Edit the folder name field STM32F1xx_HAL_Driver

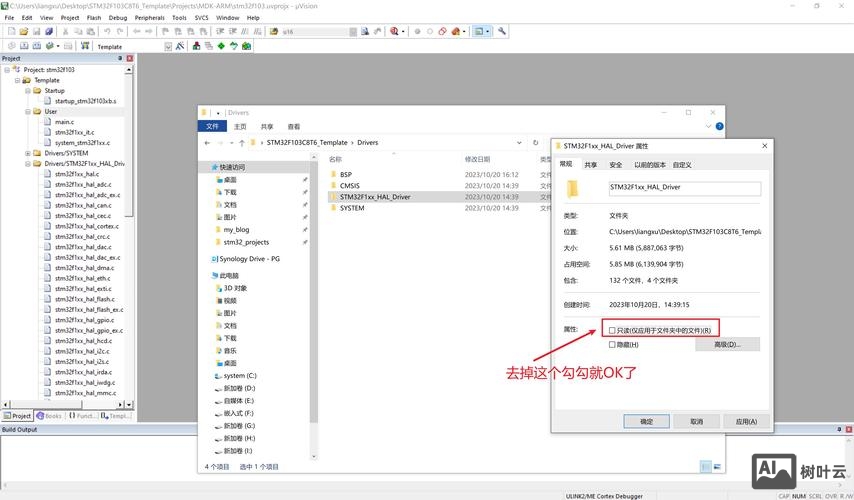coord(685,188)
